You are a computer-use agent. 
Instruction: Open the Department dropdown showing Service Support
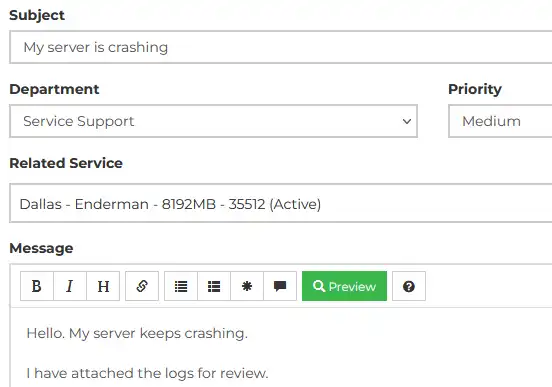[213, 121]
